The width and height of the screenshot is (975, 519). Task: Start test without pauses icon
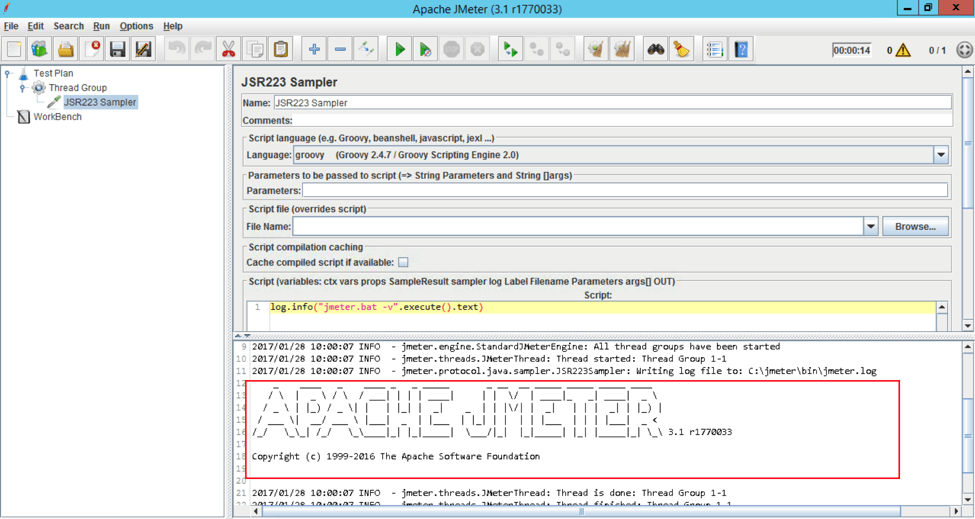(x=425, y=49)
